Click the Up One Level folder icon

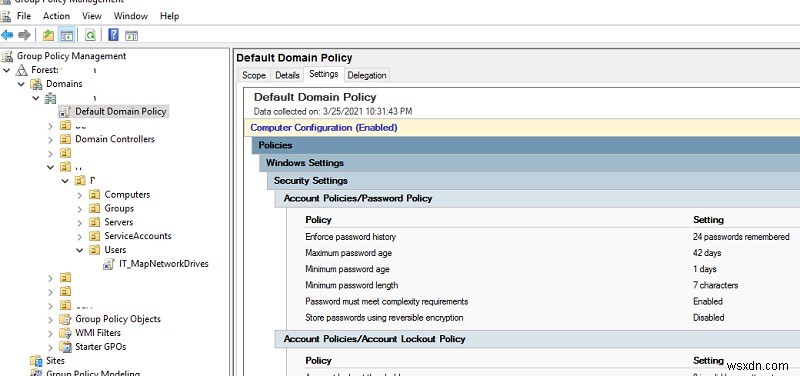tap(48, 35)
